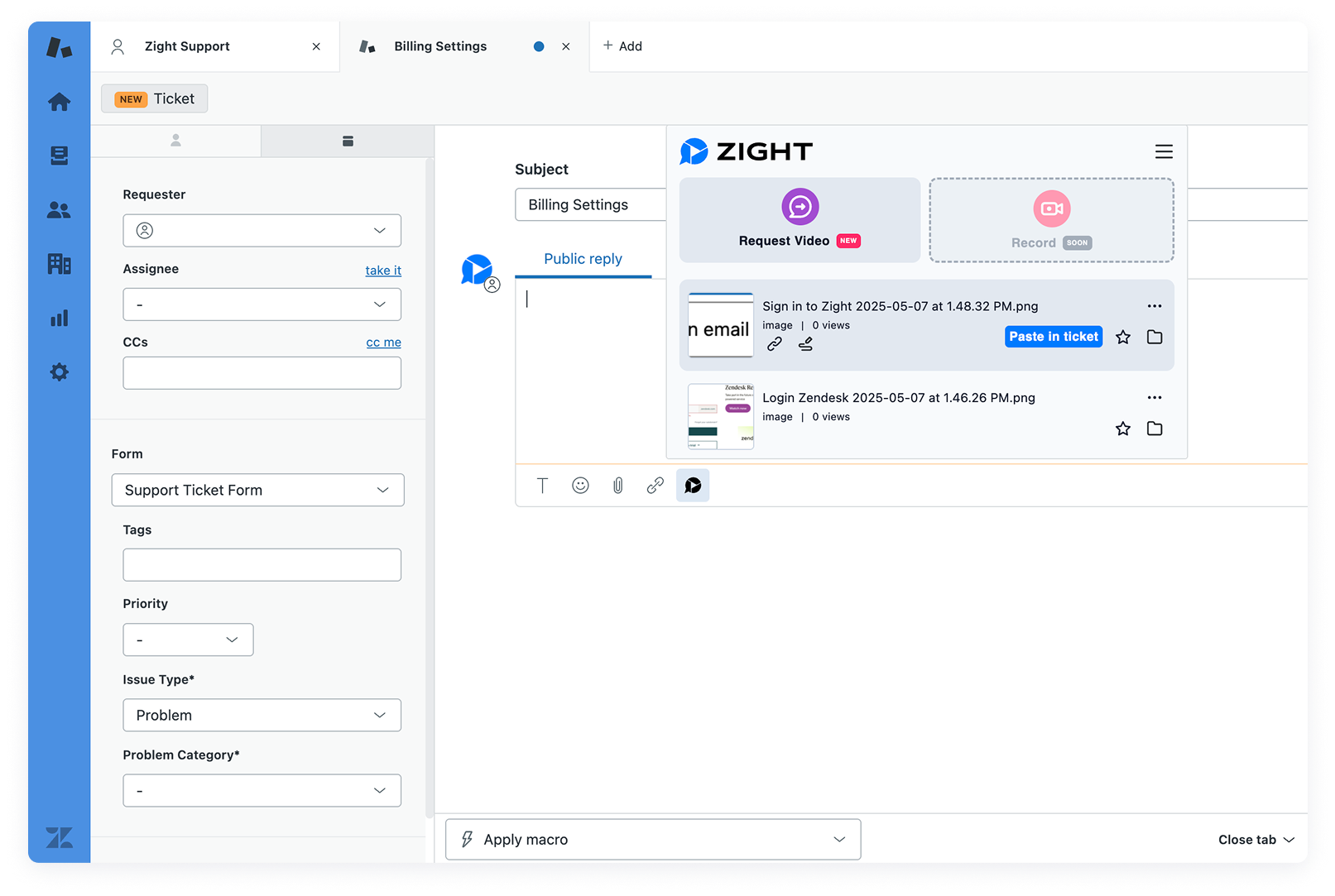Screen dimensions: 1335x896
Task: Click the Zight app icon in editor toolbar
Action: (x=693, y=486)
